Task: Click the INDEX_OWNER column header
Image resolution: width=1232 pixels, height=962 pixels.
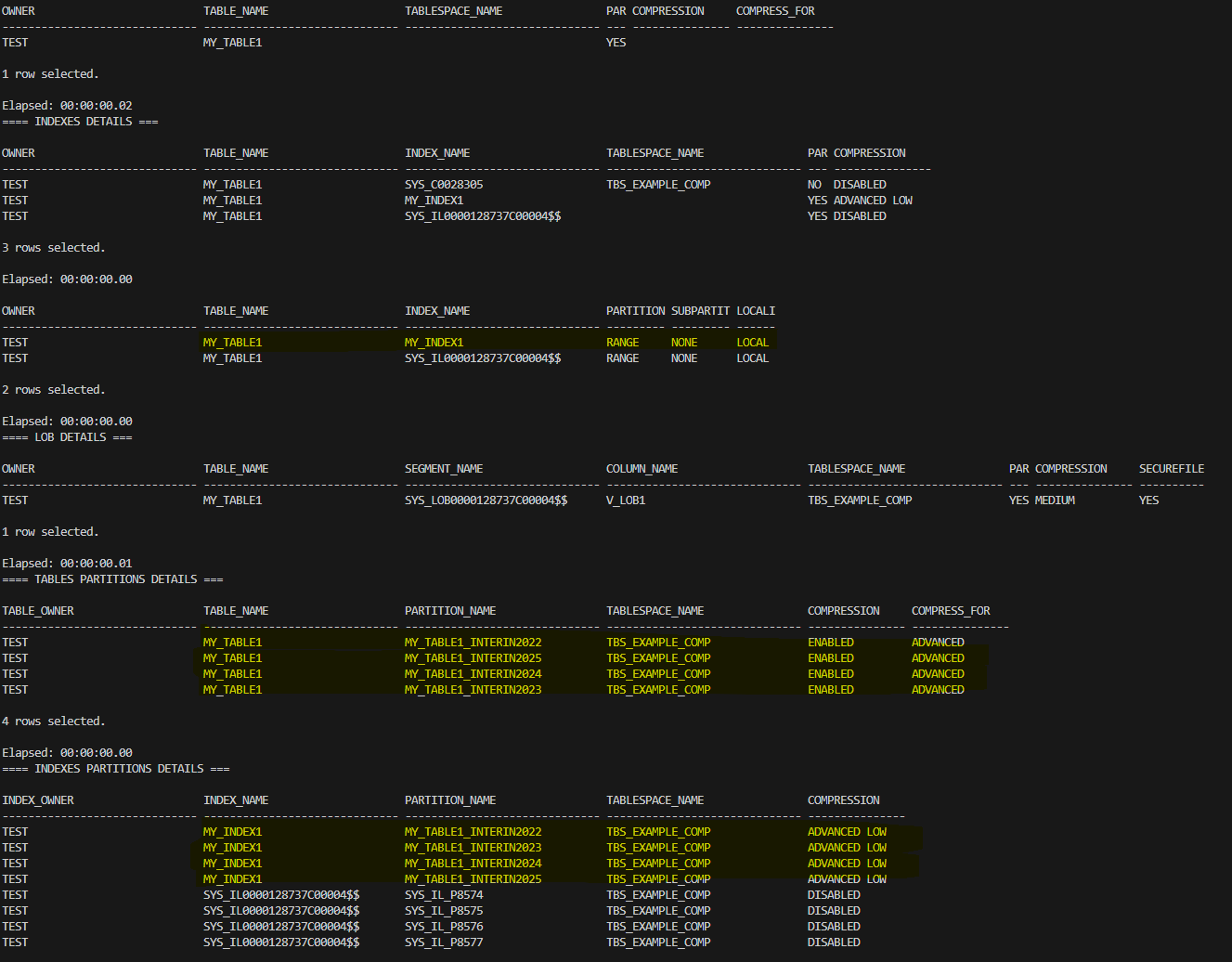Action: (37, 800)
